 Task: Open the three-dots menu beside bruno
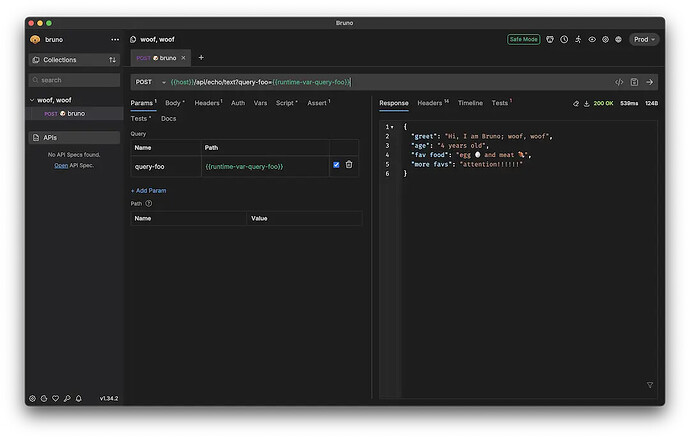(x=115, y=40)
